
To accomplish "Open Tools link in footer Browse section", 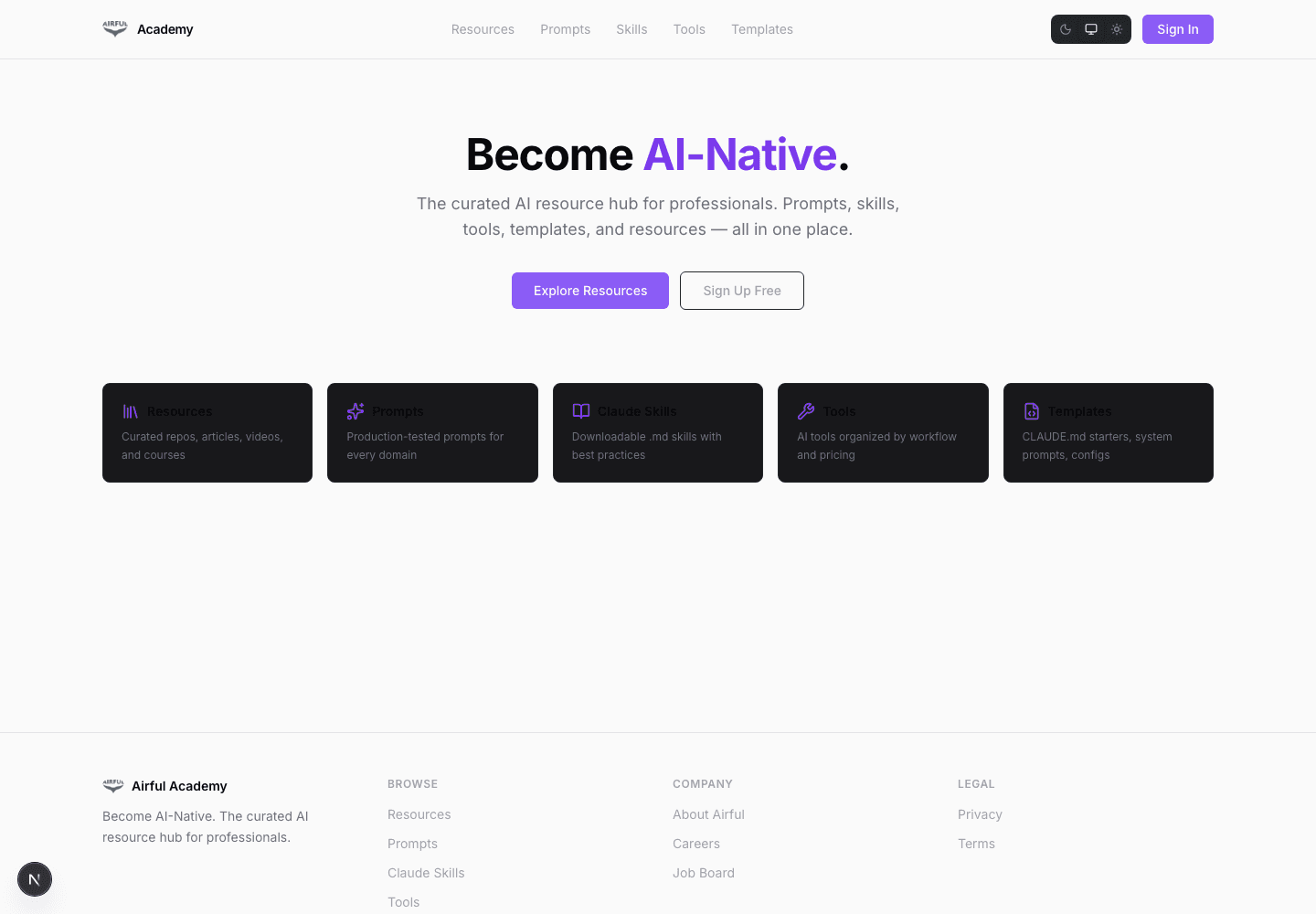I will (x=404, y=902).
